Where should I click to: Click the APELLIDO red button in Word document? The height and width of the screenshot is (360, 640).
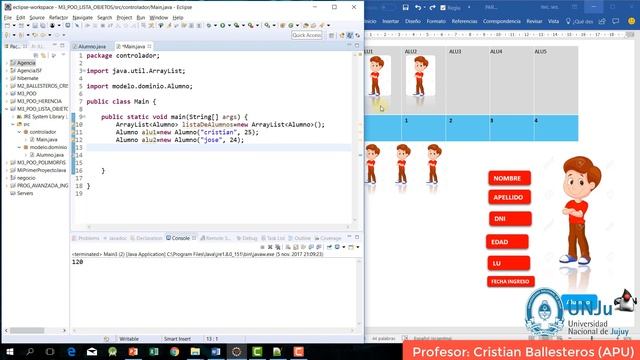509,197
